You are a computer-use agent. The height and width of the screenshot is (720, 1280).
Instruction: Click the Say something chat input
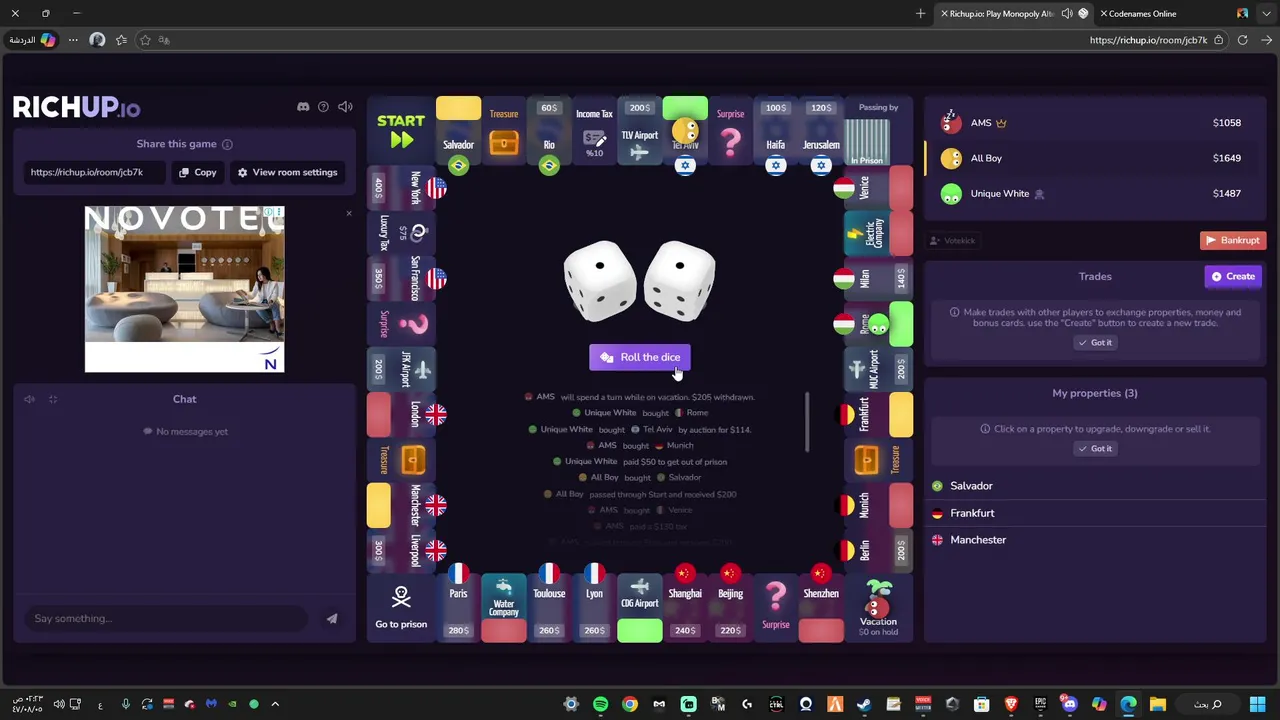pos(165,618)
